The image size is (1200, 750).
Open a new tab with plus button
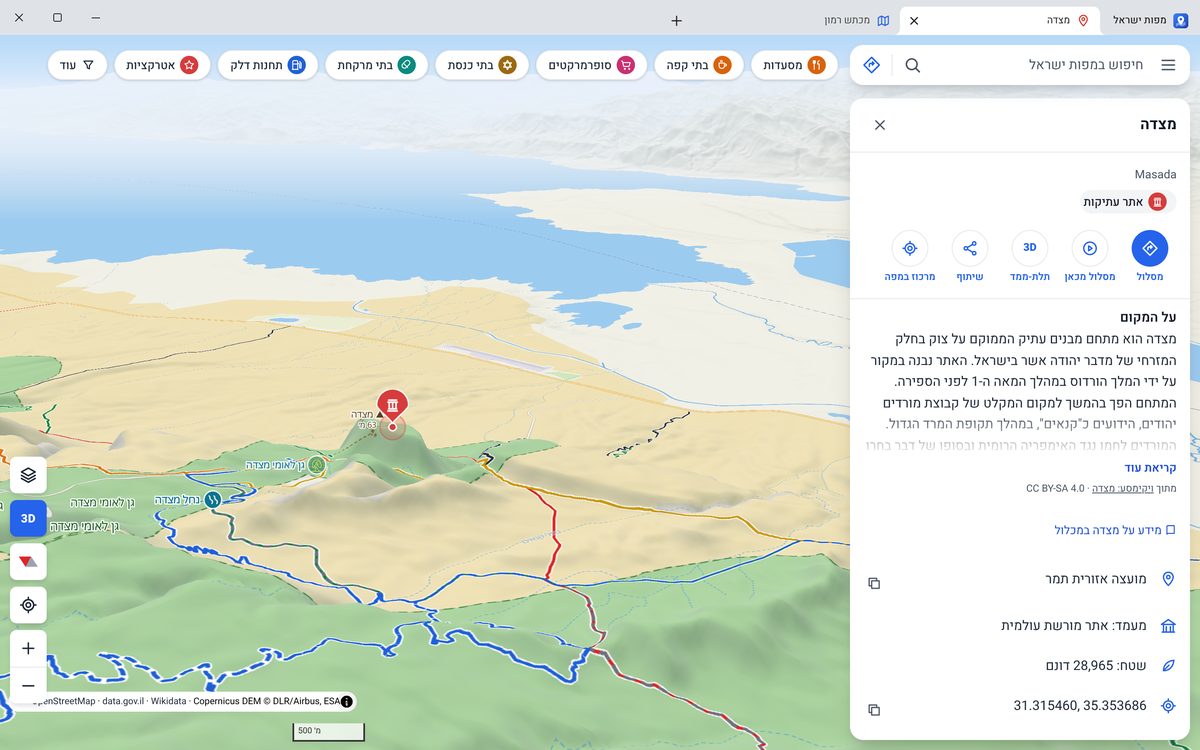pyautogui.click(x=676, y=20)
